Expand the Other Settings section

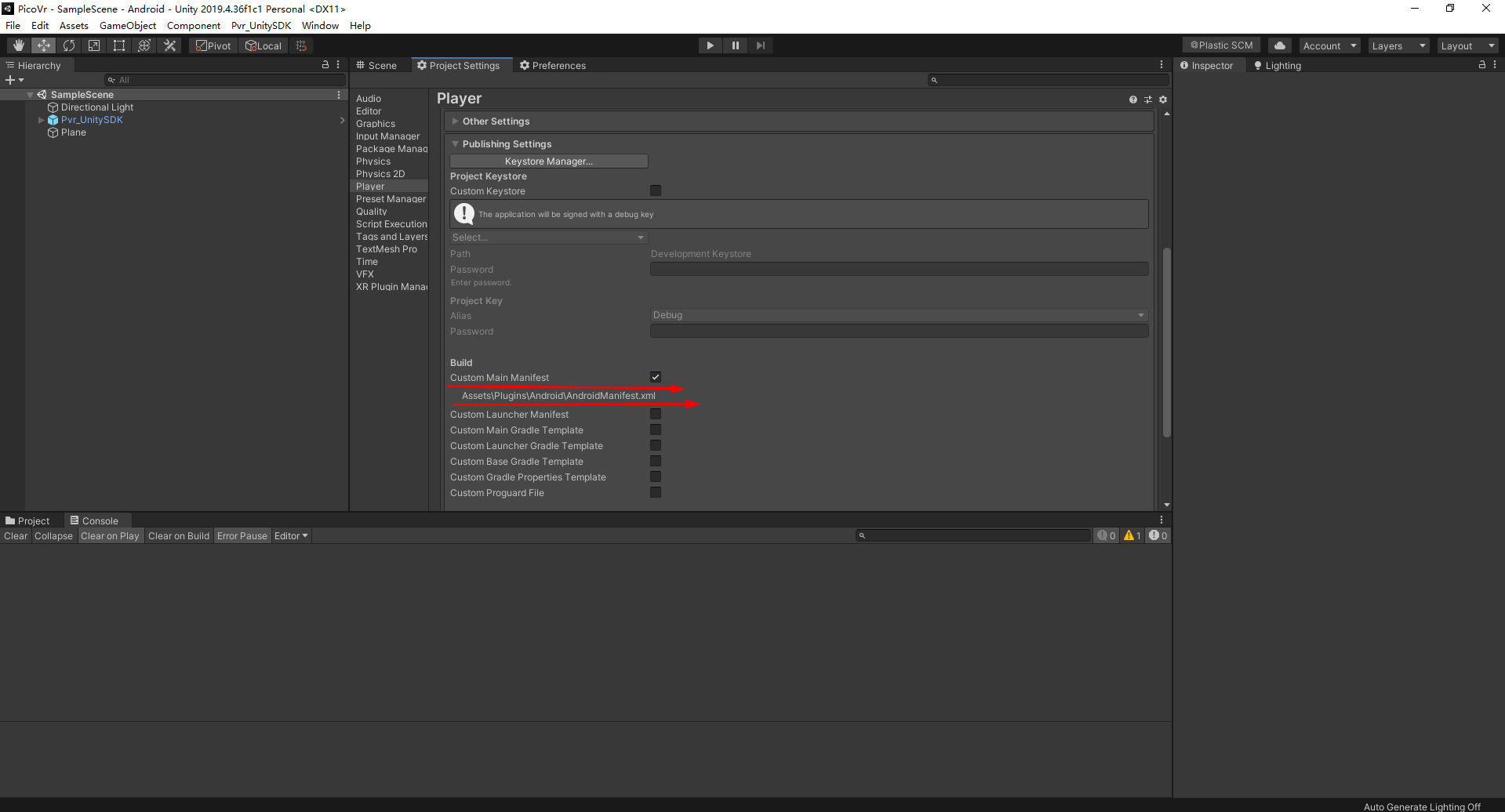click(456, 121)
